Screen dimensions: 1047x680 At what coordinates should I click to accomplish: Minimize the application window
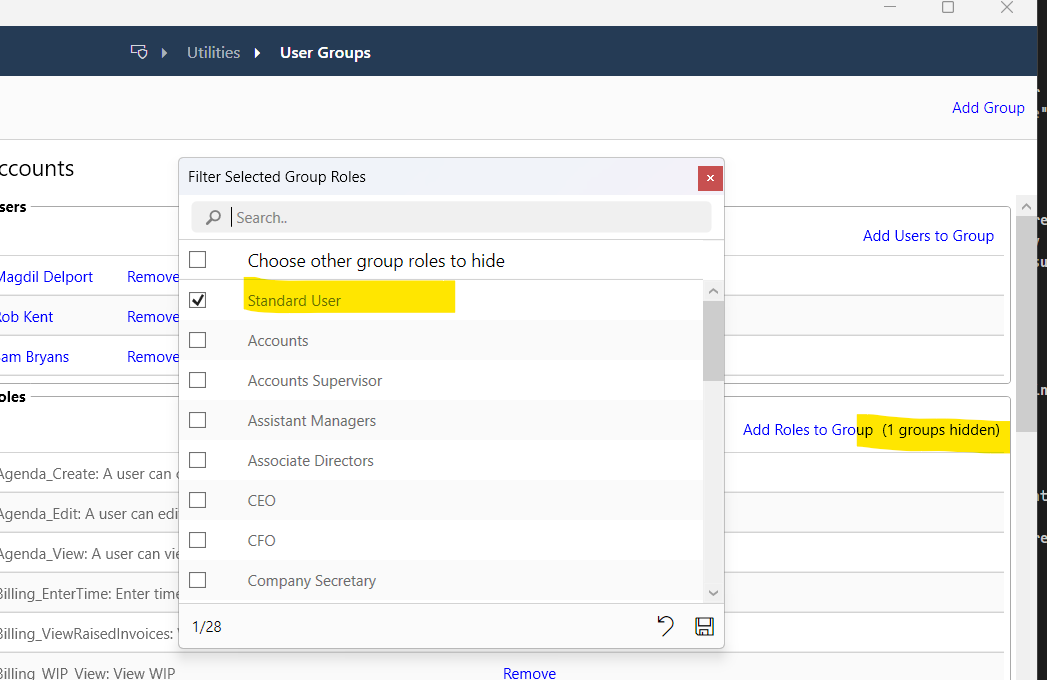pyautogui.click(x=889, y=7)
